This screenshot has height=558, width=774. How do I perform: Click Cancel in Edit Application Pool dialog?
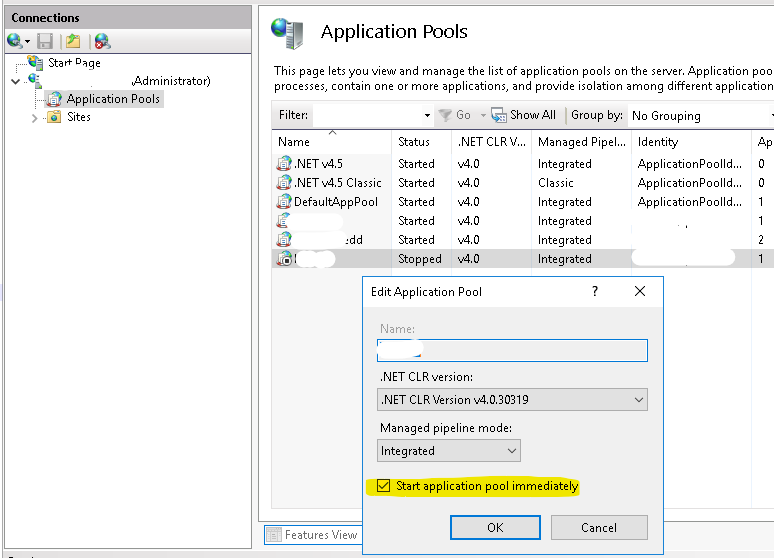coord(599,527)
